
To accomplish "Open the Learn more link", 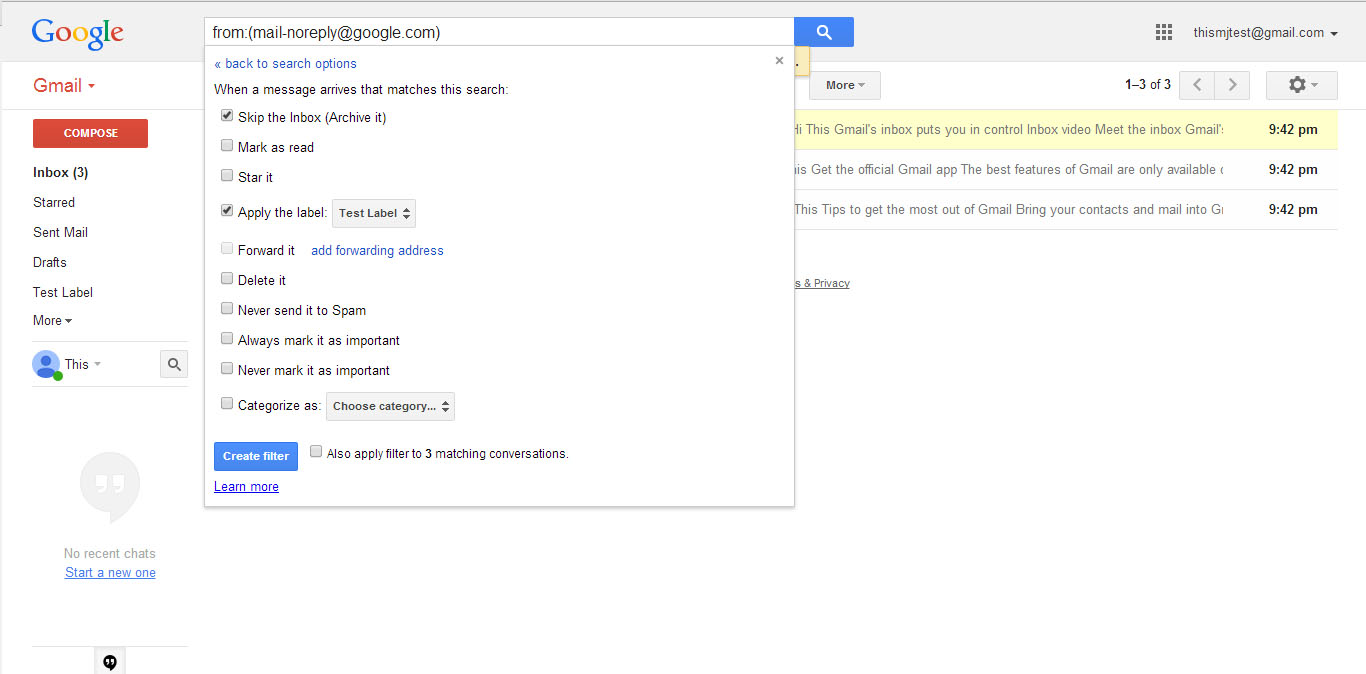I will click(x=246, y=486).
